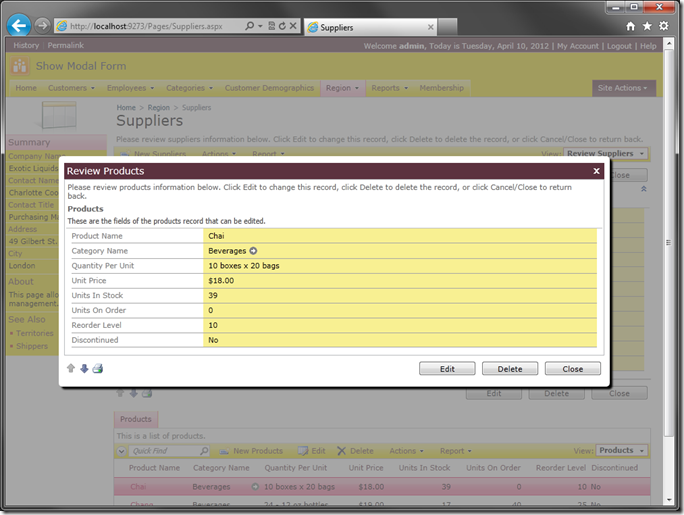Expand the Region menu
This screenshot has width=684, height=515.
point(342,88)
